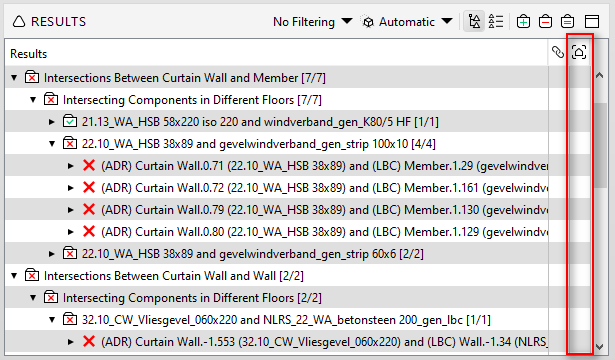Collapse Intersecting Components in Different Floors [7/7]
615x360 pixels.
(33, 100)
